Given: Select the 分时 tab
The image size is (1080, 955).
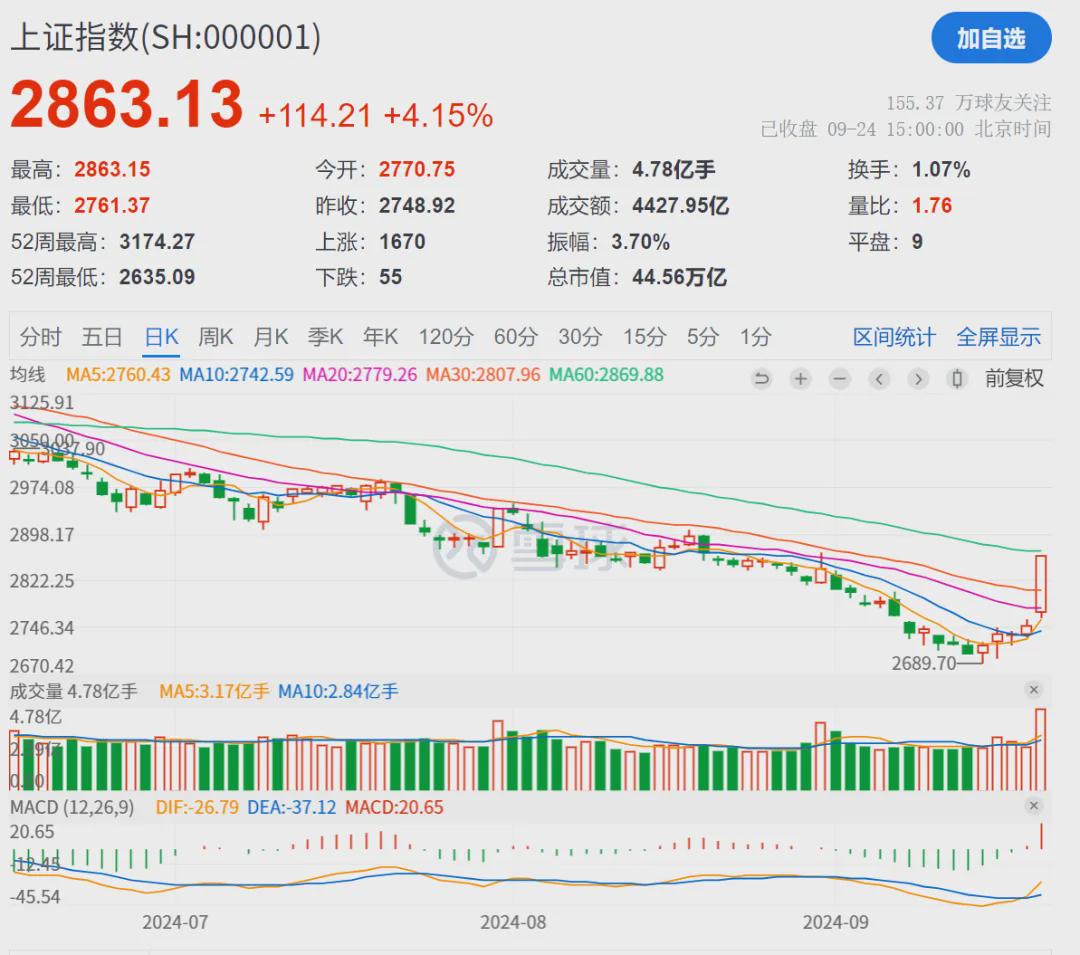Looking at the screenshot, I should pos(41,337).
